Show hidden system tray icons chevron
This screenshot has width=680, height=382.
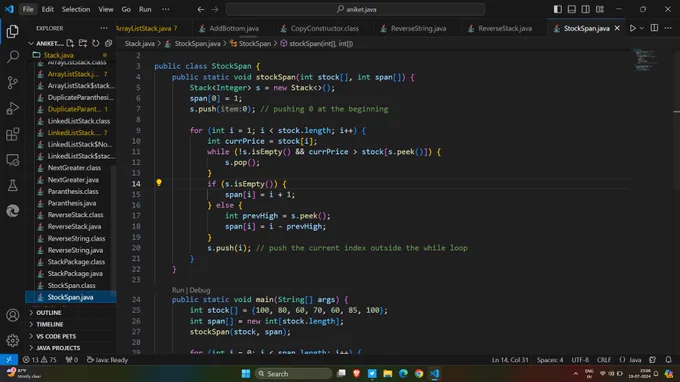pyautogui.click(x=575, y=373)
